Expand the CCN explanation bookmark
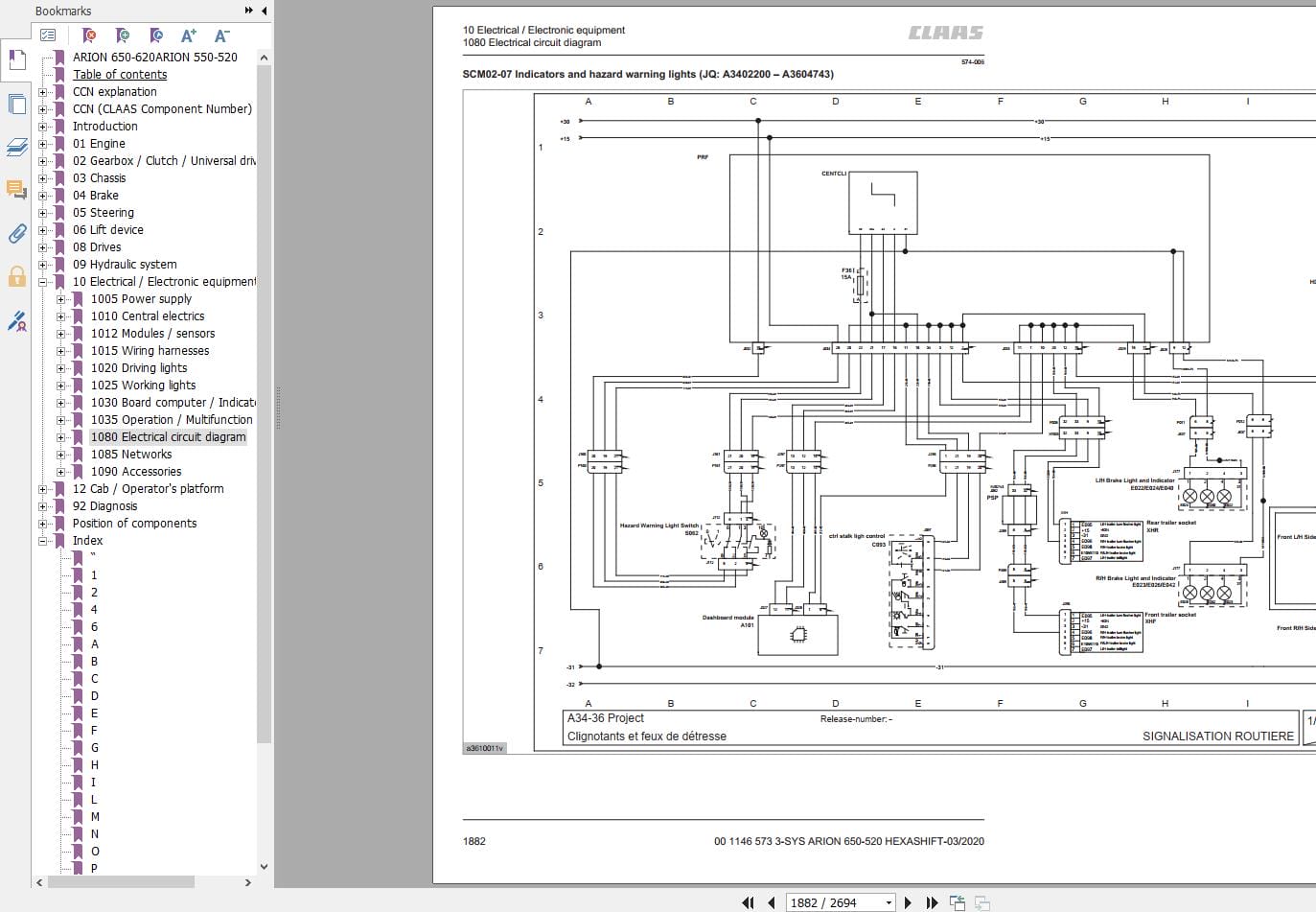The width and height of the screenshot is (1316, 912). tap(42, 92)
